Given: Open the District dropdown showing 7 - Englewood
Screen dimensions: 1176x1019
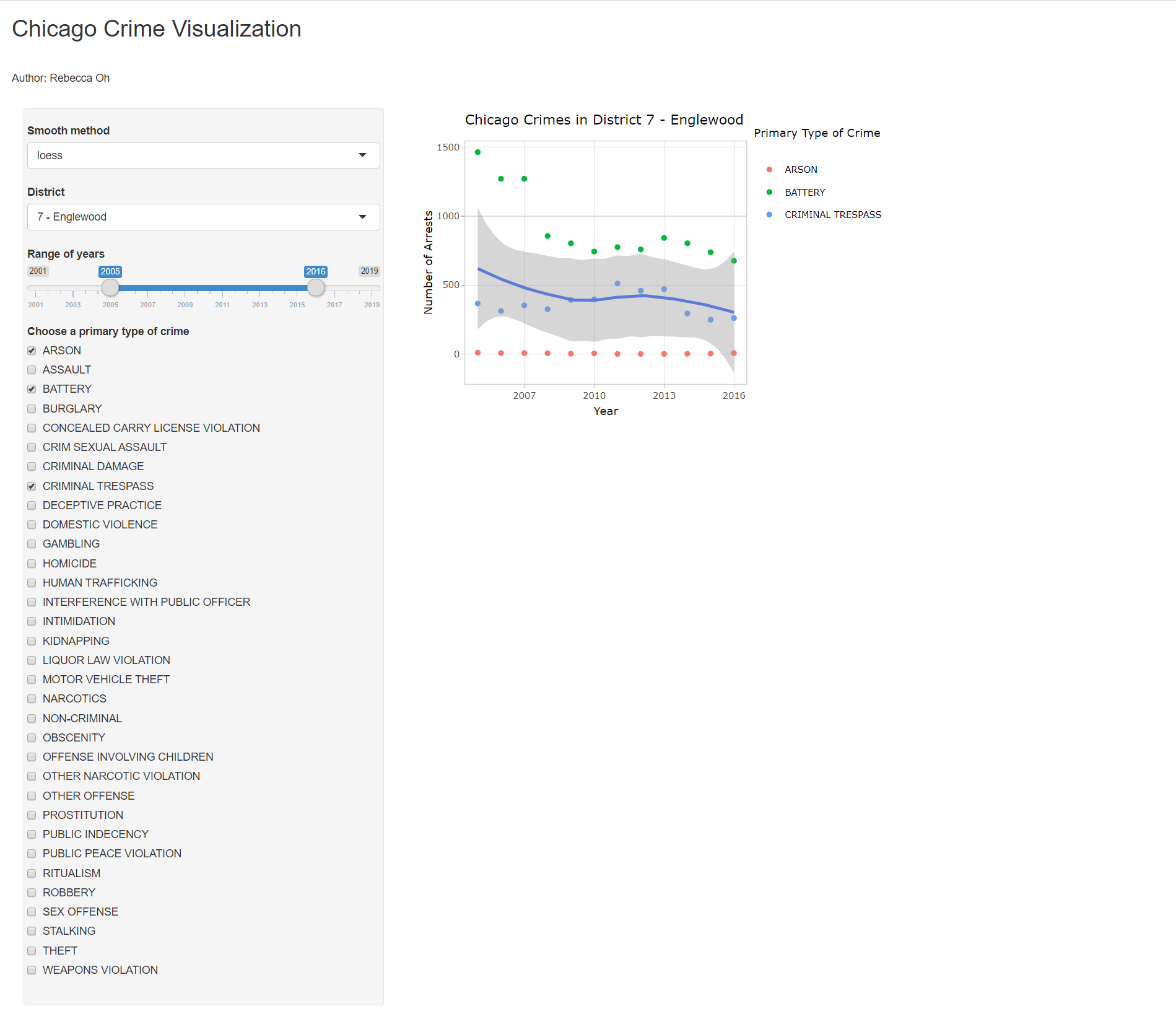Looking at the screenshot, I should [x=203, y=217].
